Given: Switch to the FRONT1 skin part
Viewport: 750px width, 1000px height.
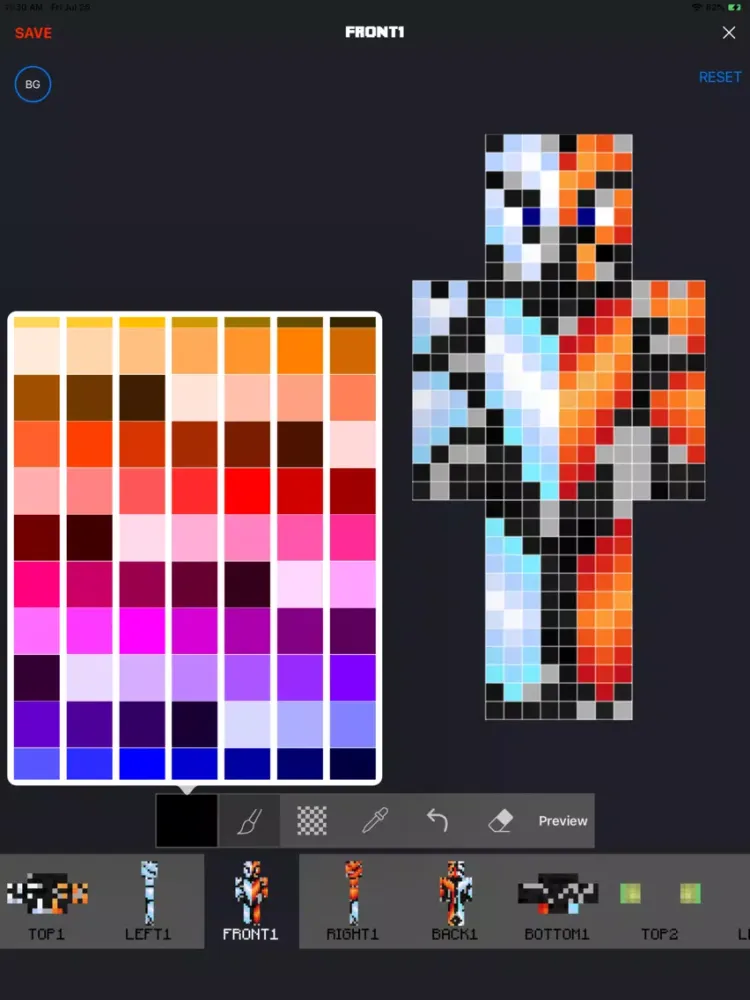Looking at the screenshot, I should 251,901.
